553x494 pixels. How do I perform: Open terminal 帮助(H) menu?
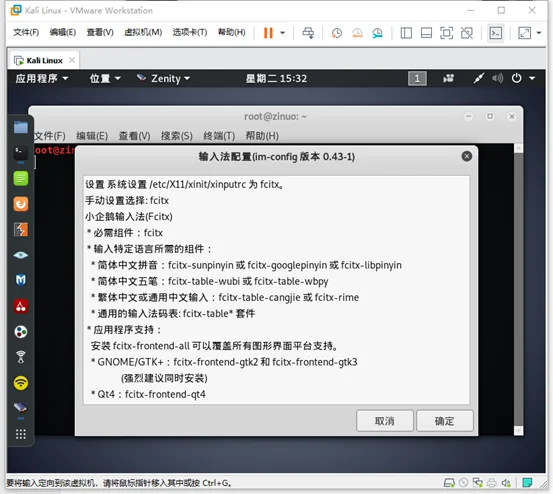(x=262, y=136)
